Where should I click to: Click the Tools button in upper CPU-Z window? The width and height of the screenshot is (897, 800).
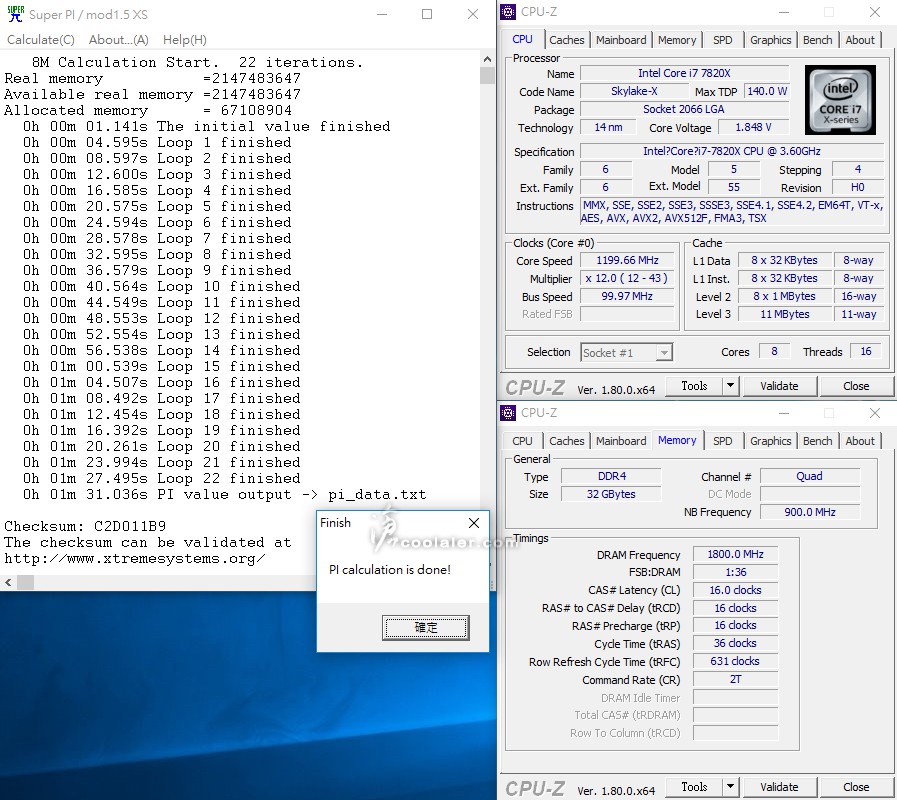(694, 386)
